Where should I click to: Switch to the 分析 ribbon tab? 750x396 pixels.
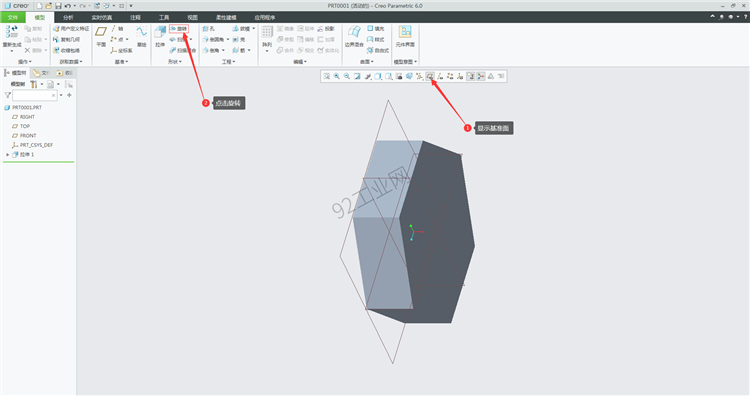point(68,17)
